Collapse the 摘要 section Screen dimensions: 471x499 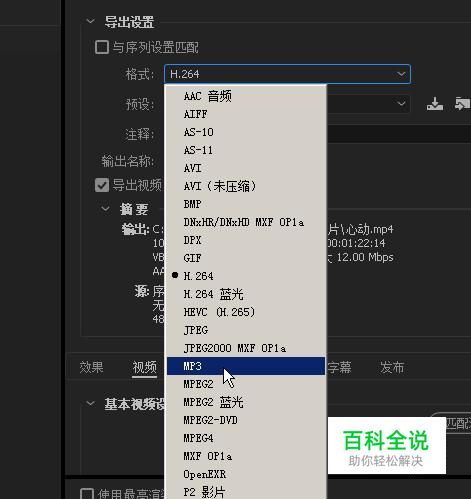tap(105, 209)
